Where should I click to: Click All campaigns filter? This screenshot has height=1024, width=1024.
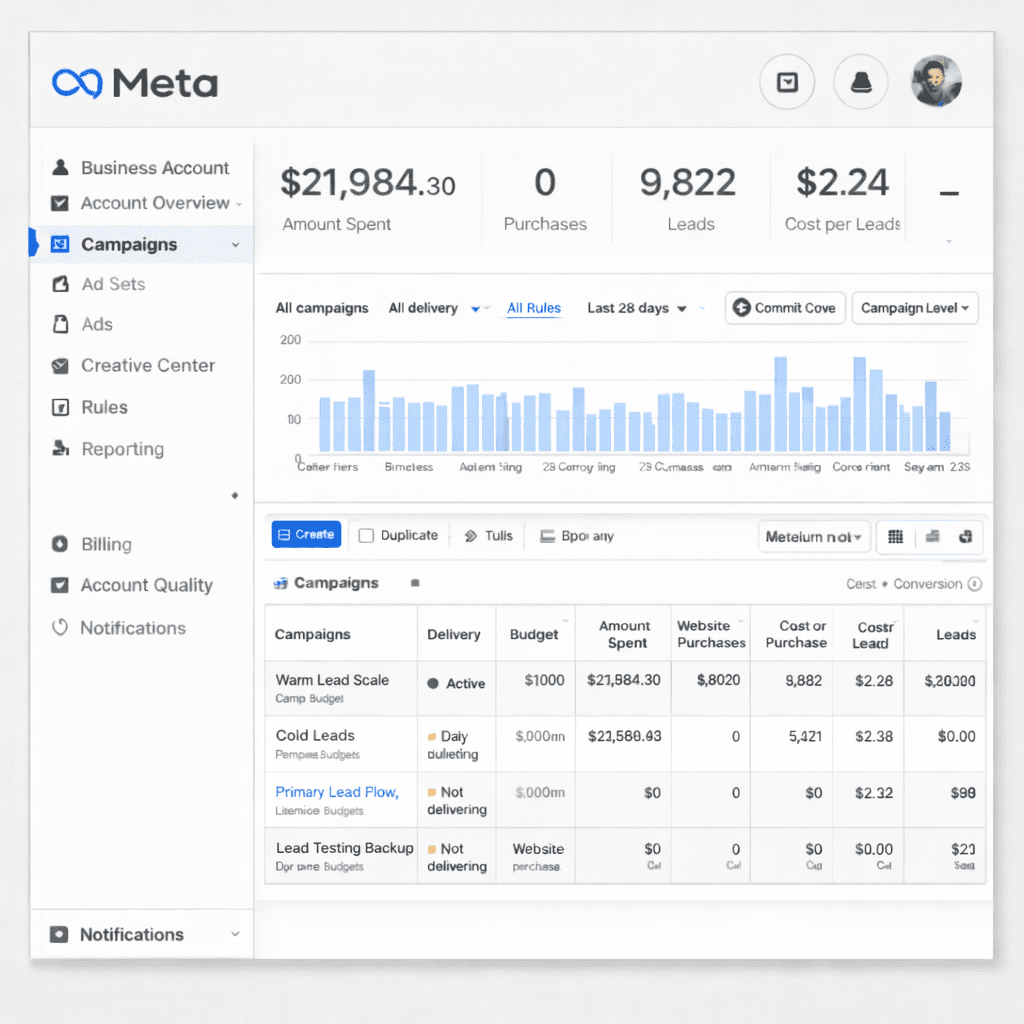[x=322, y=308]
